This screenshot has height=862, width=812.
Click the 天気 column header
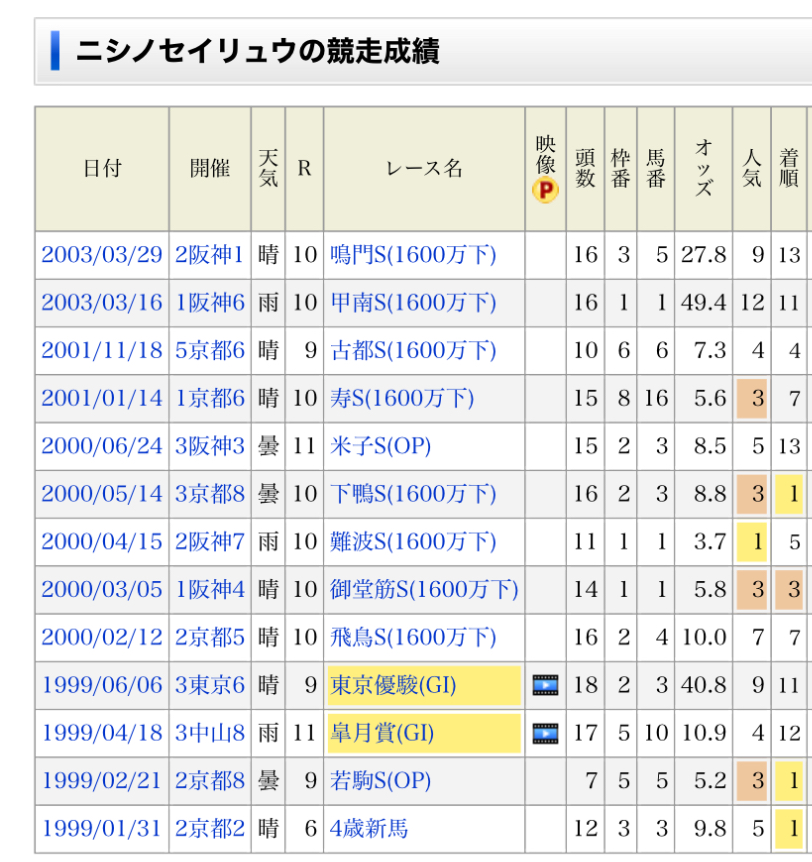pyautogui.click(x=268, y=168)
